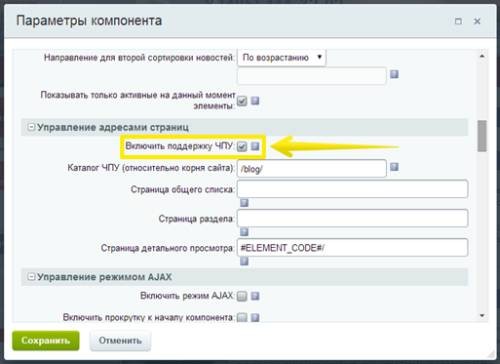Click 'Страница детального просмотра' input field
The height and width of the screenshot is (364, 500).
point(353,248)
